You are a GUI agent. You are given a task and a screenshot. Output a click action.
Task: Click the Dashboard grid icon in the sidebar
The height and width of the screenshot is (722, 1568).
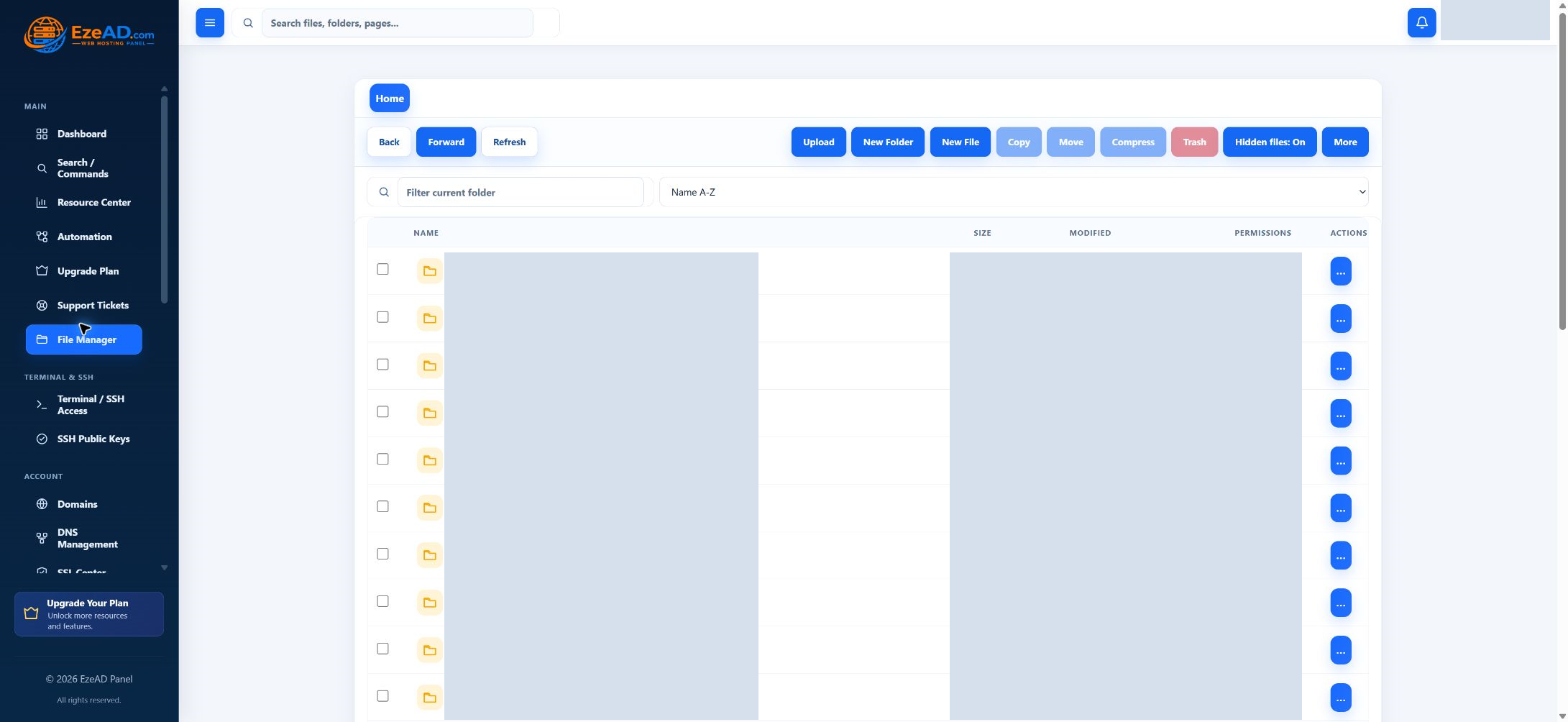[x=42, y=134]
